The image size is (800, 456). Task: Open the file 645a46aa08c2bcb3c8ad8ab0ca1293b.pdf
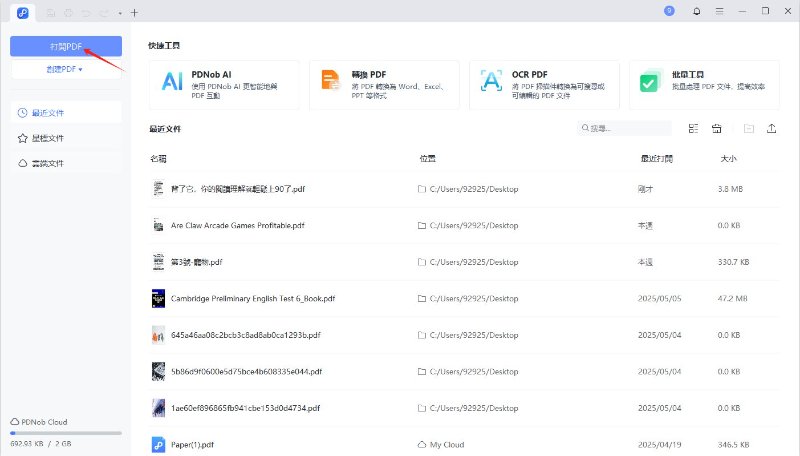coord(245,335)
